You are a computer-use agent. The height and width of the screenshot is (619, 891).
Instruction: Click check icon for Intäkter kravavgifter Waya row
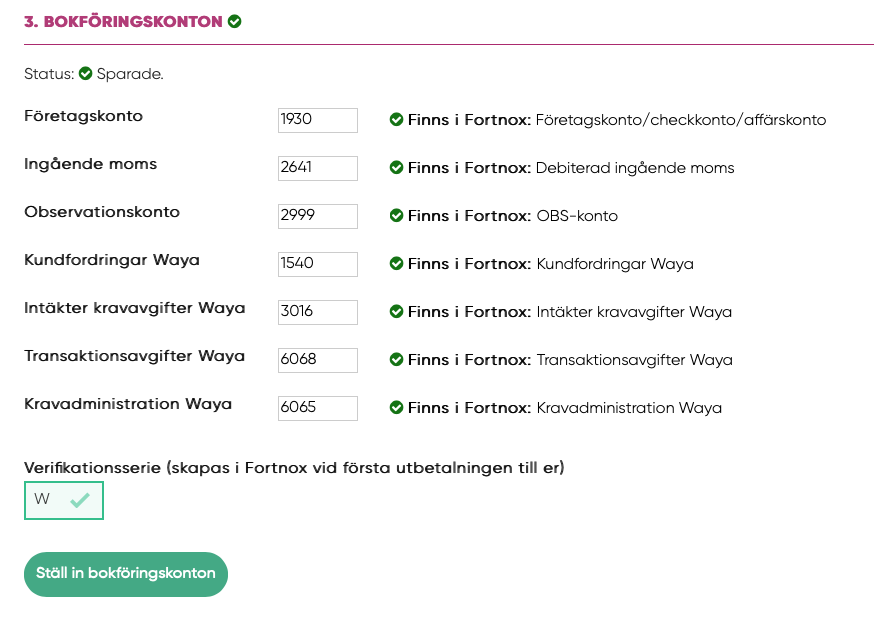tap(396, 311)
